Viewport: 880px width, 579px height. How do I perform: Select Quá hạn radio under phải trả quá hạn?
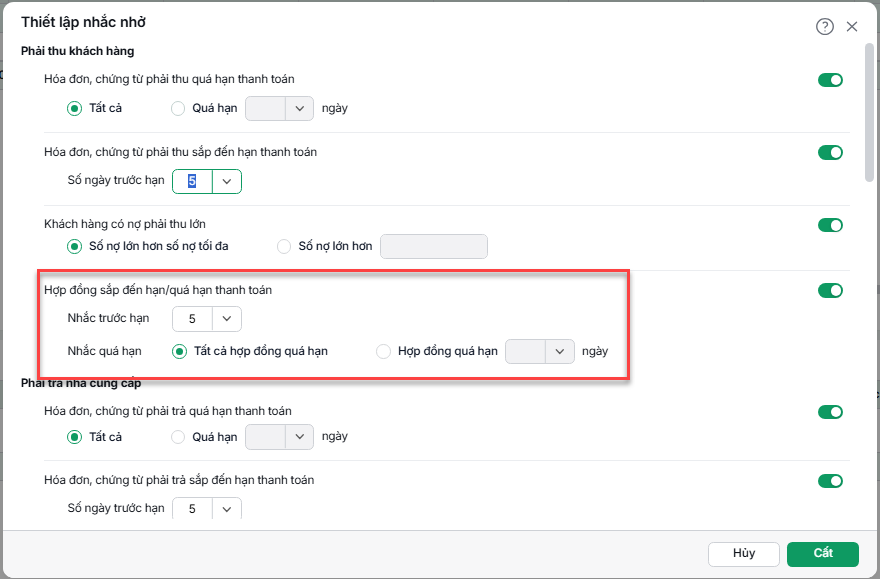[x=178, y=437]
